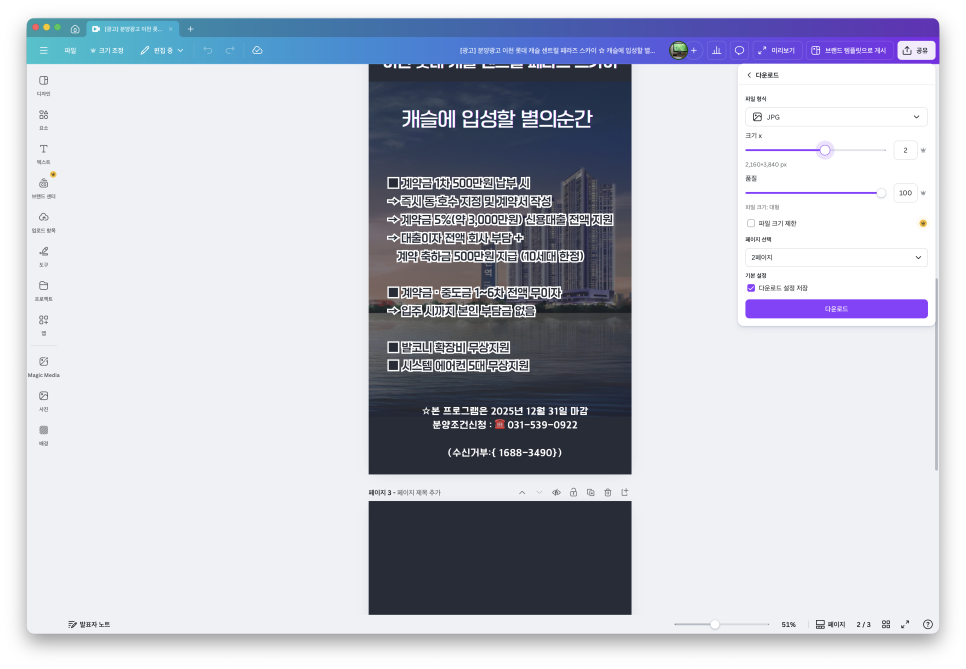Screen dimensions: 966x669
Task: Click the 공유 share button
Action: (916, 51)
